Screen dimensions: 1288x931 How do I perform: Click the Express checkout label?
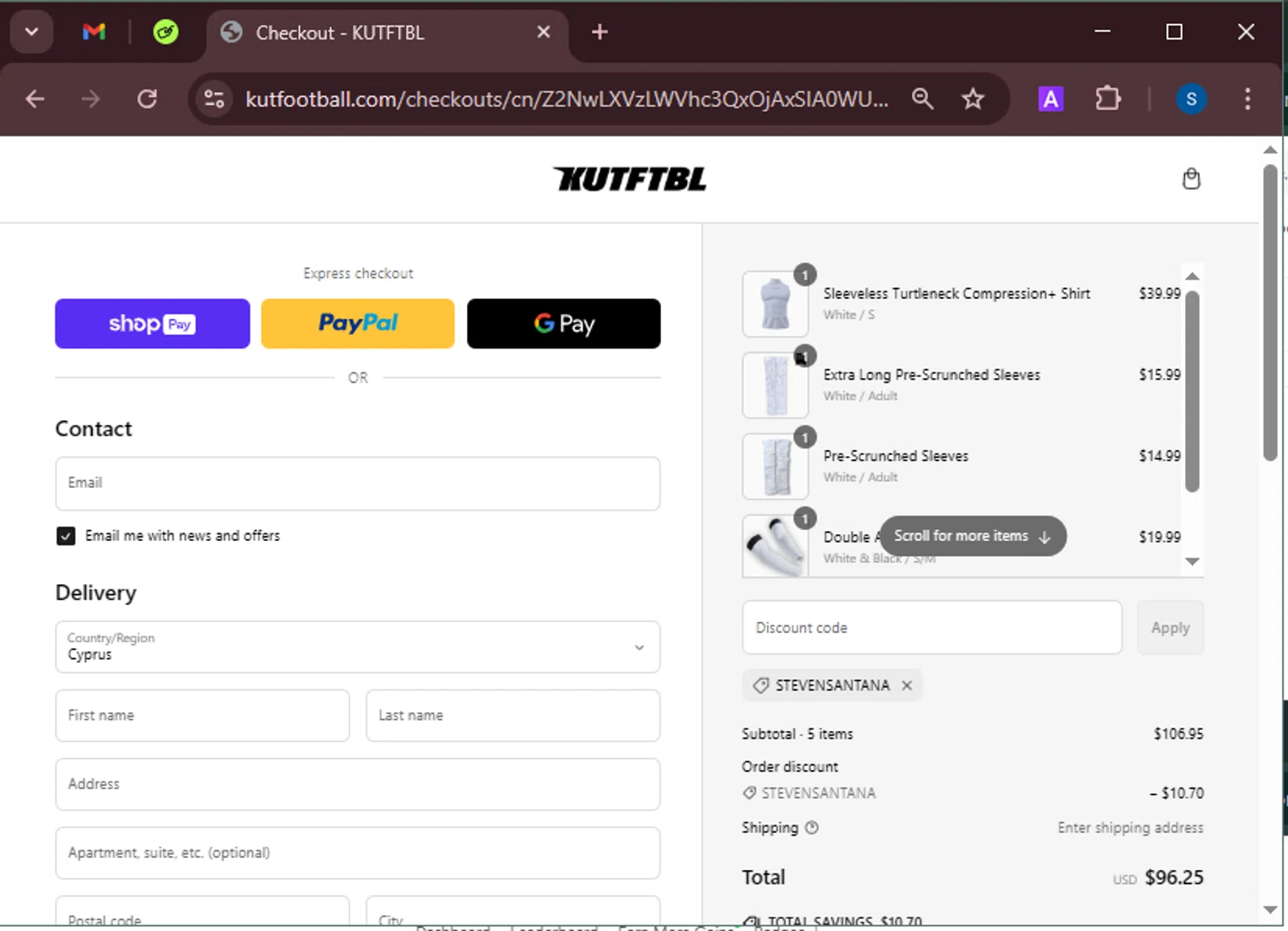click(358, 274)
